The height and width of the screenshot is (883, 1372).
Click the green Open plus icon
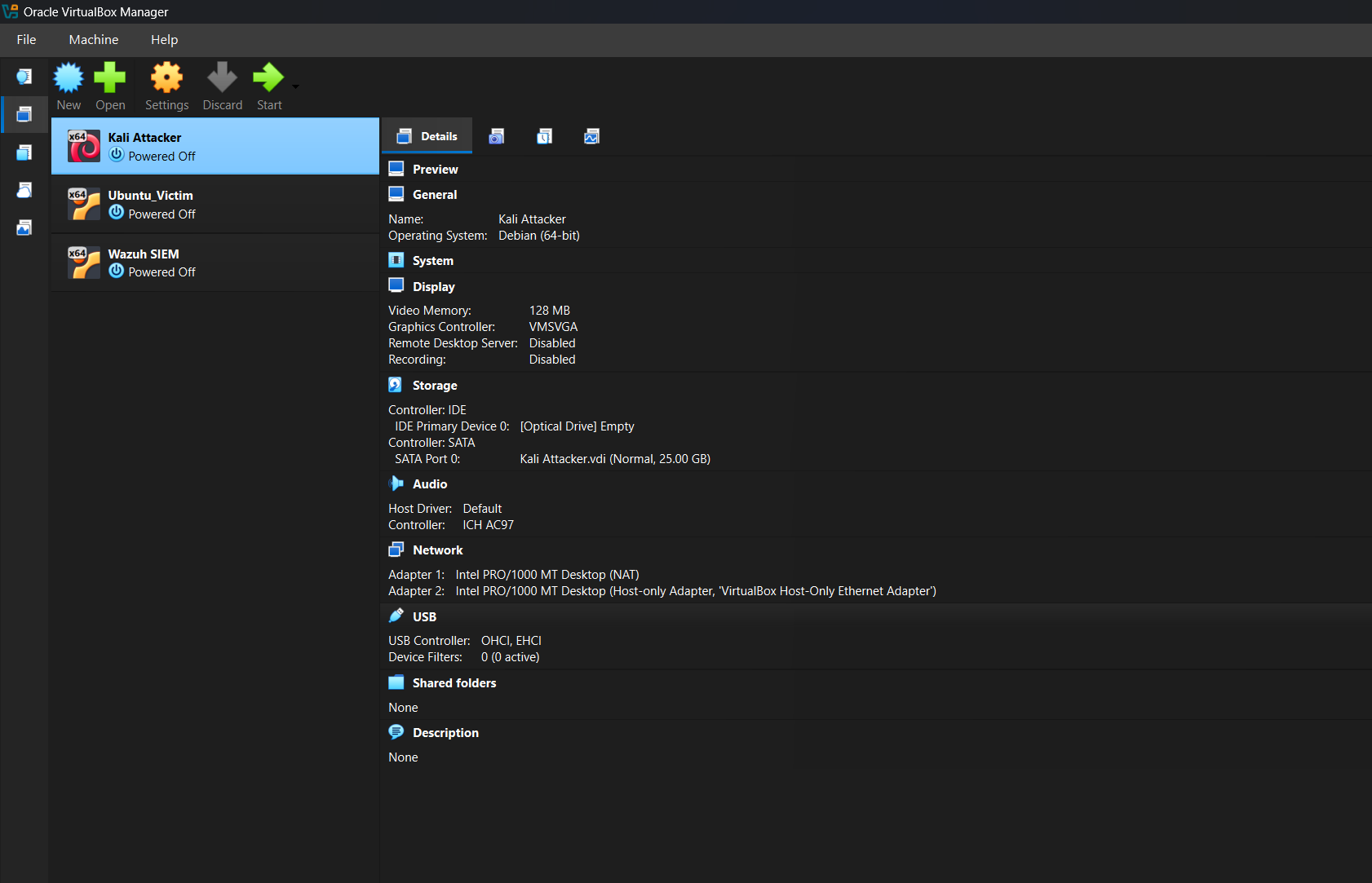tap(110, 77)
